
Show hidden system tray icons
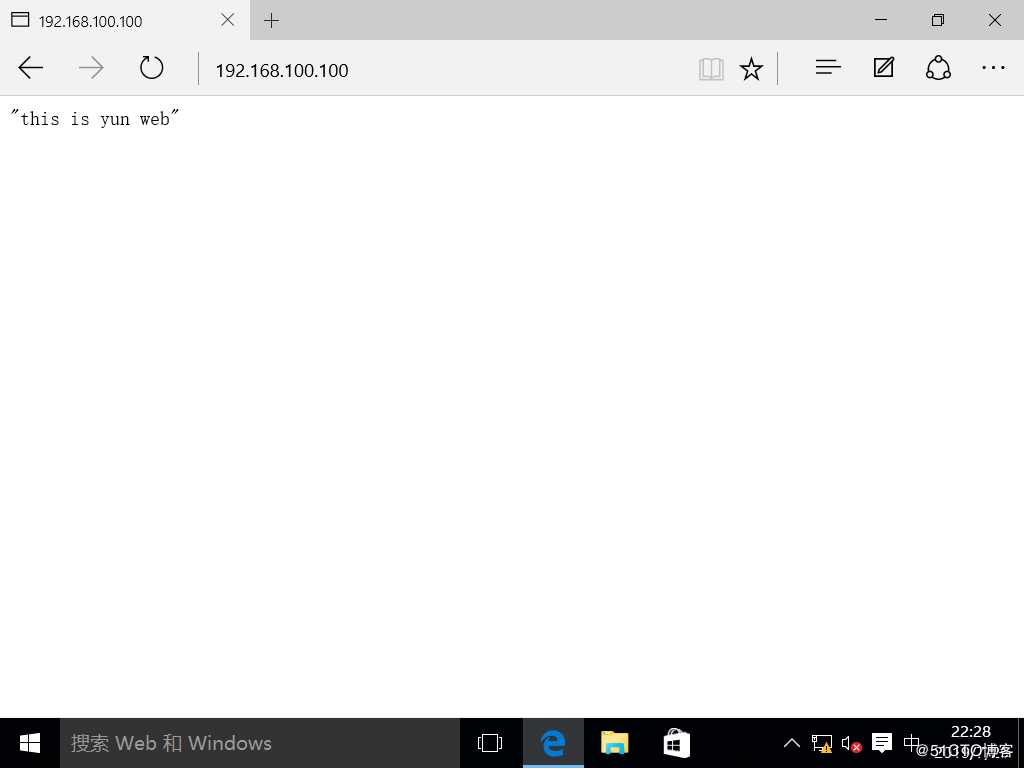(792, 743)
